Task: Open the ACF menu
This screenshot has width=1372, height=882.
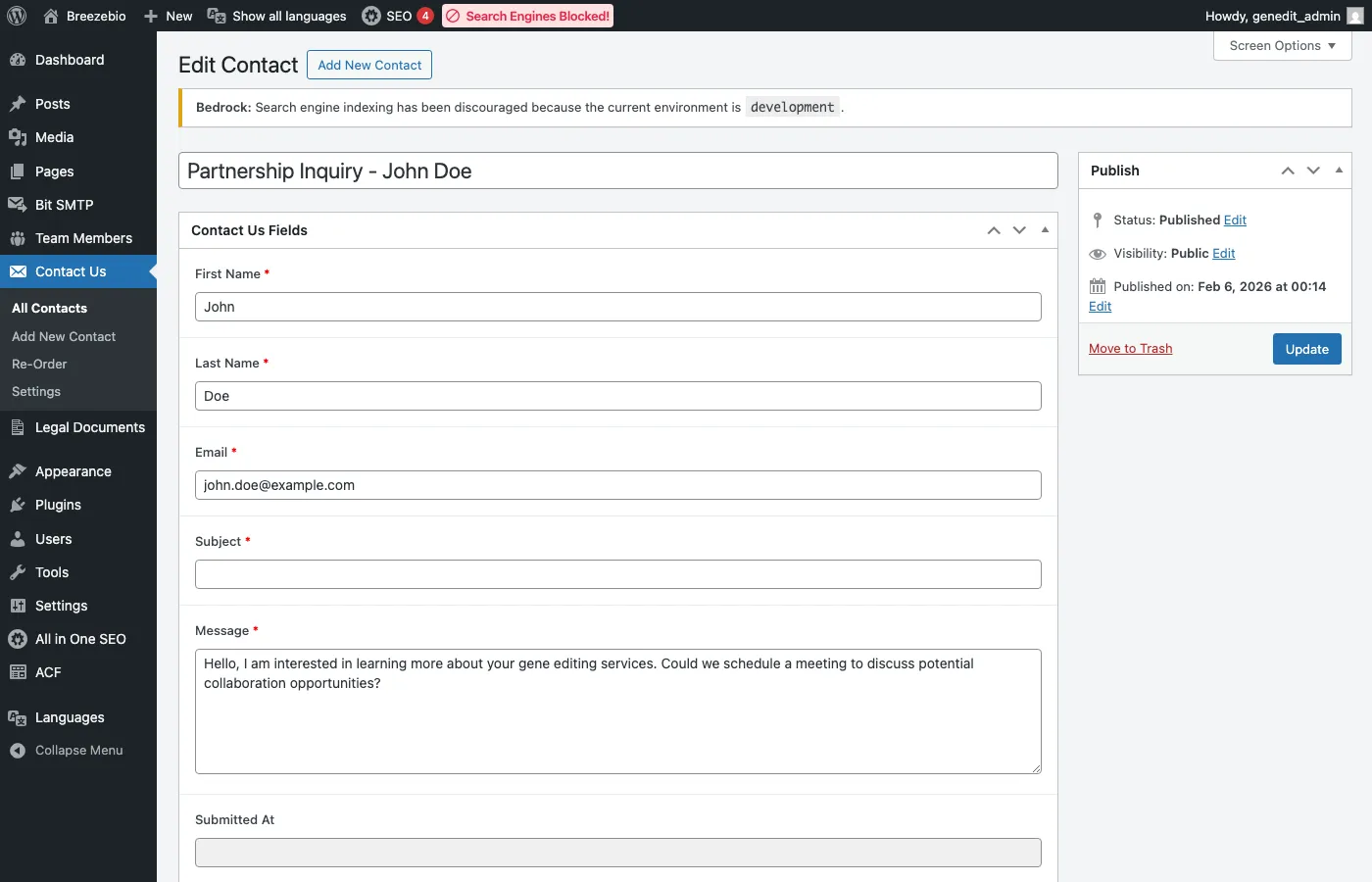Action: [x=48, y=672]
